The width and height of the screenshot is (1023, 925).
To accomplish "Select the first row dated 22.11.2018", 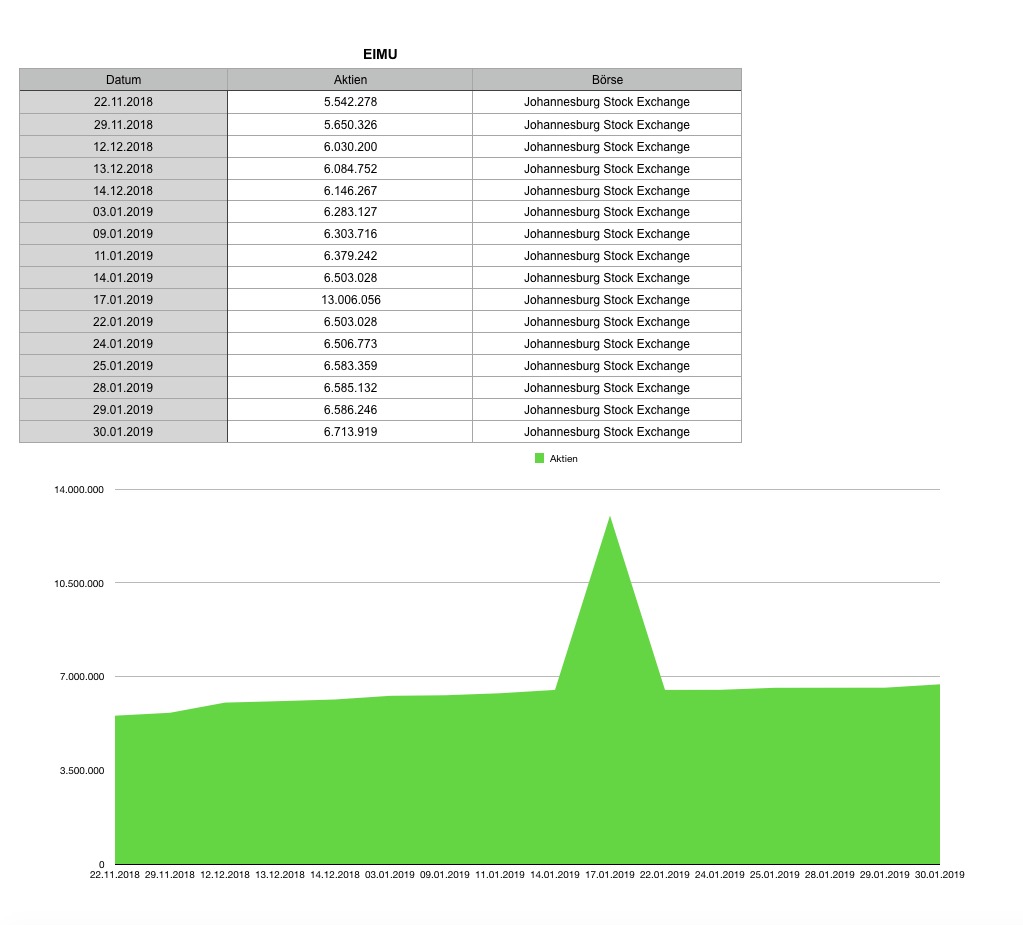I will point(122,101).
